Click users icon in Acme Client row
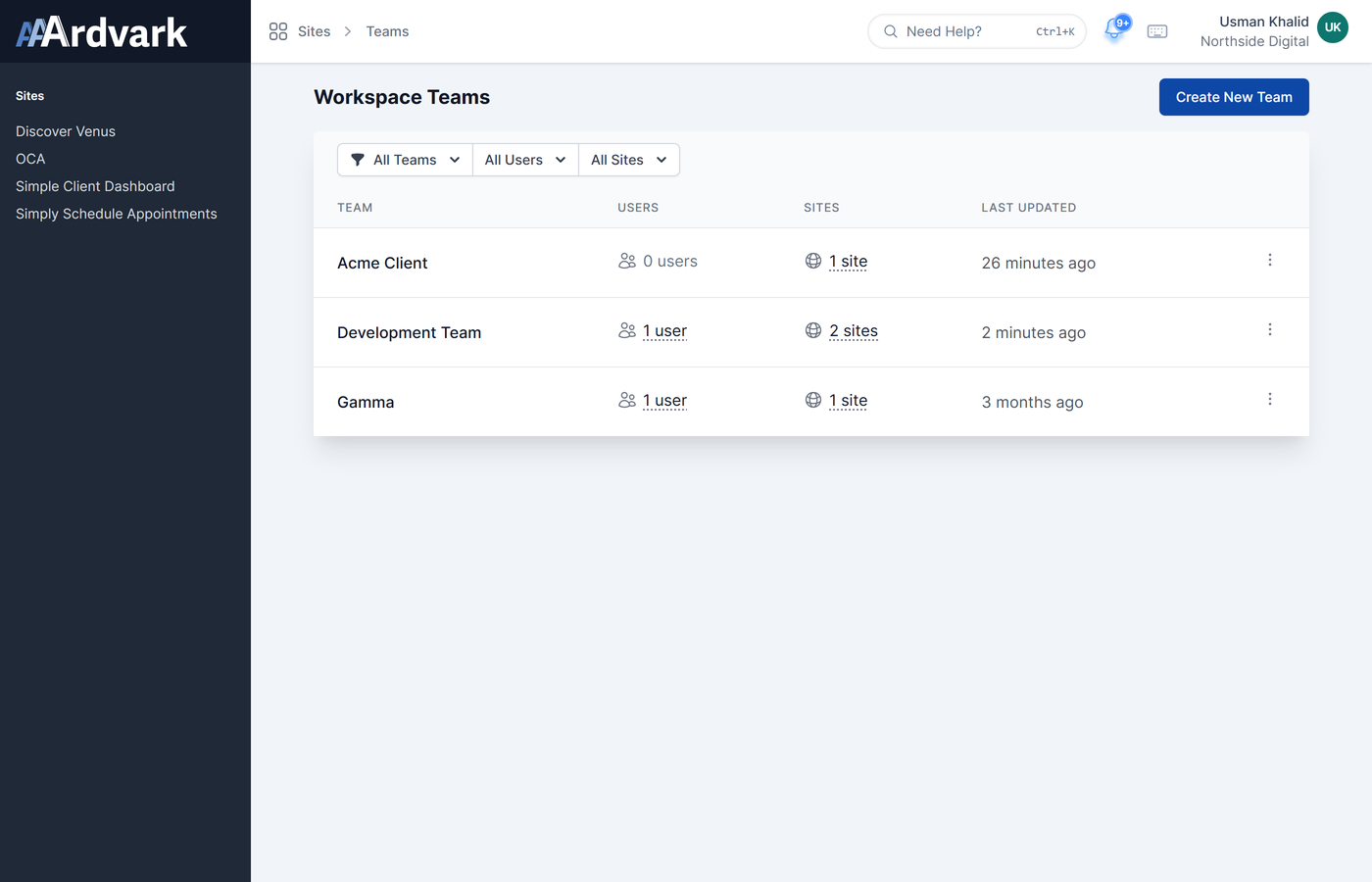This screenshot has width=1372, height=882. pos(627,261)
